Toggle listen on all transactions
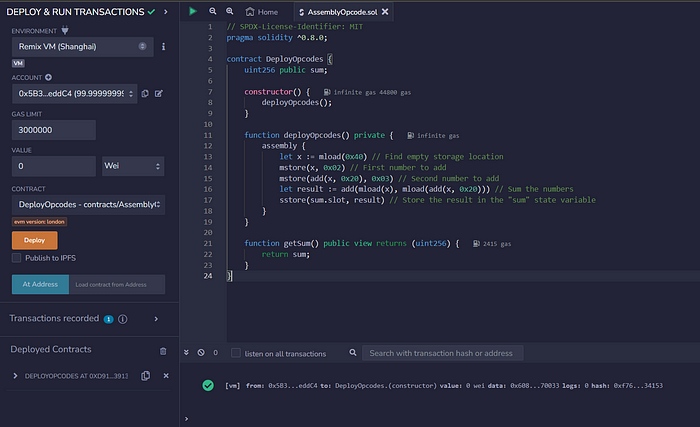The image size is (700, 427). 236,353
